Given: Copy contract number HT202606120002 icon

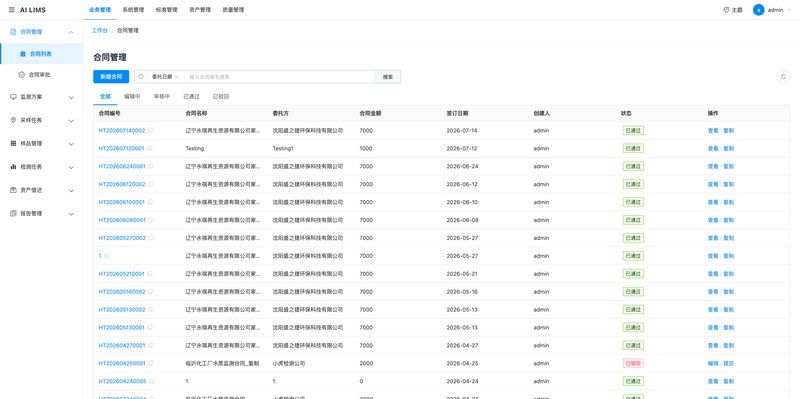Looking at the screenshot, I should point(151,184).
